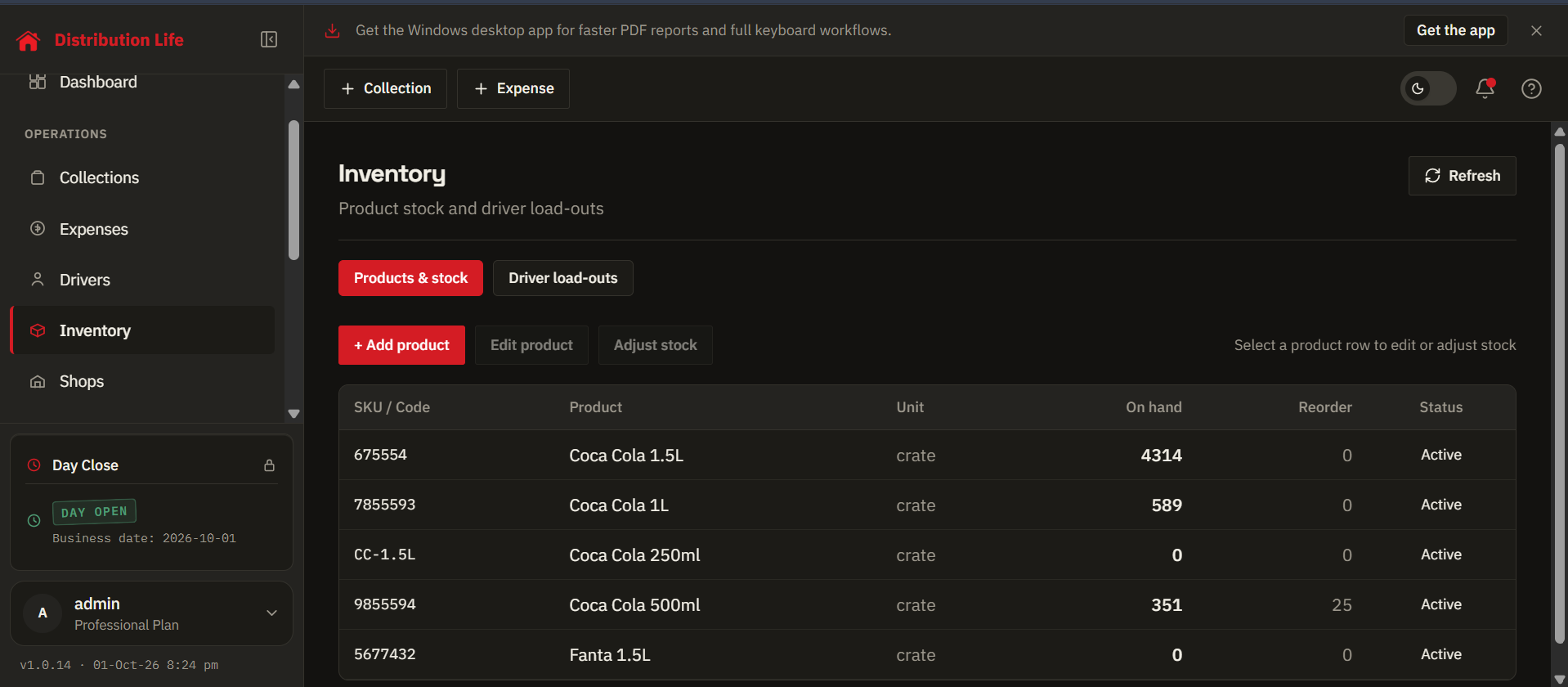Click the main page scroll up arrow
The height and width of the screenshot is (687, 1568).
pyautogui.click(x=1559, y=131)
